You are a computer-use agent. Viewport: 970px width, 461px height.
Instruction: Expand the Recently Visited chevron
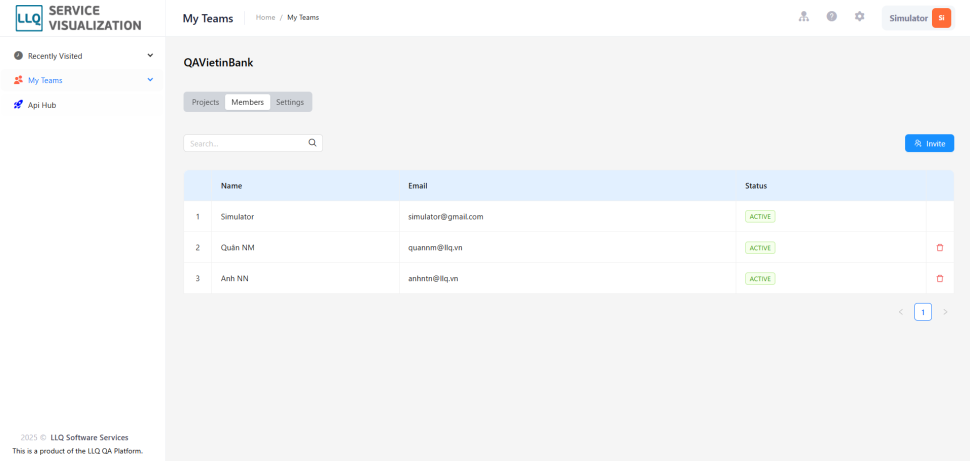point(150,56)
